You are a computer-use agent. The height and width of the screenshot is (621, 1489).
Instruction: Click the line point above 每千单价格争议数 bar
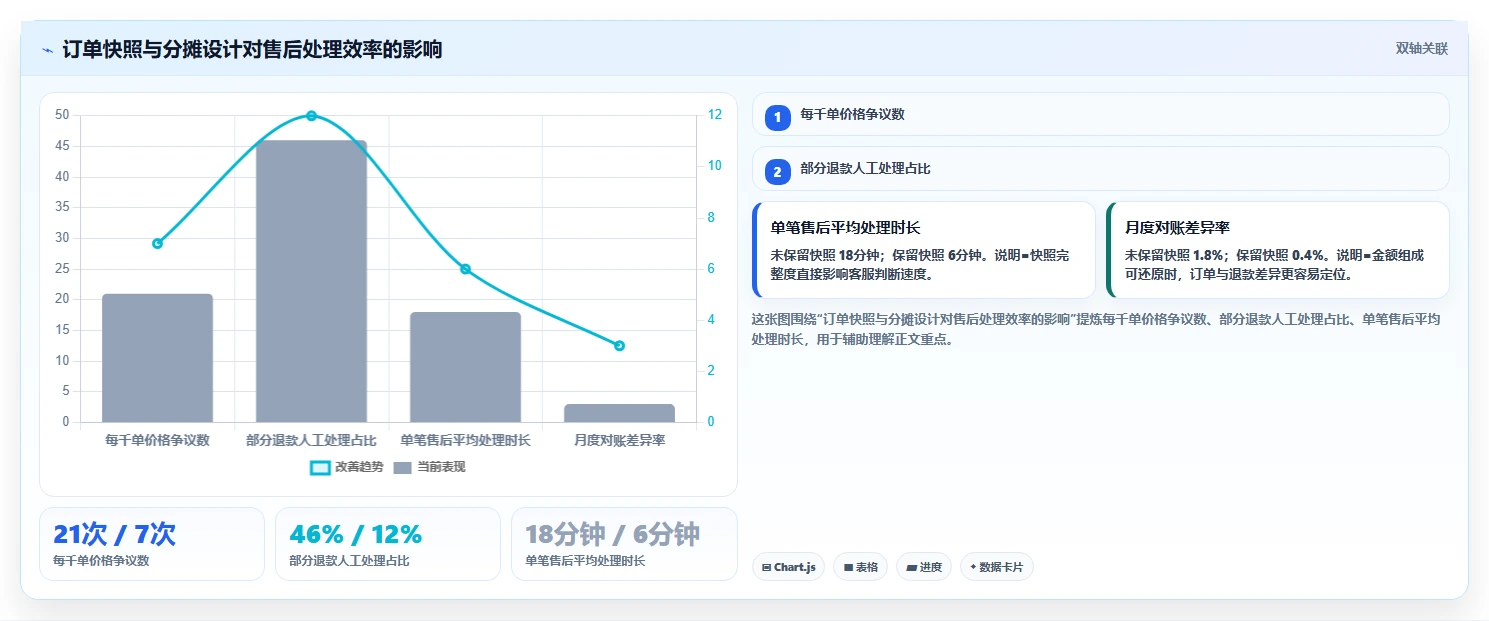pos(157,243)
